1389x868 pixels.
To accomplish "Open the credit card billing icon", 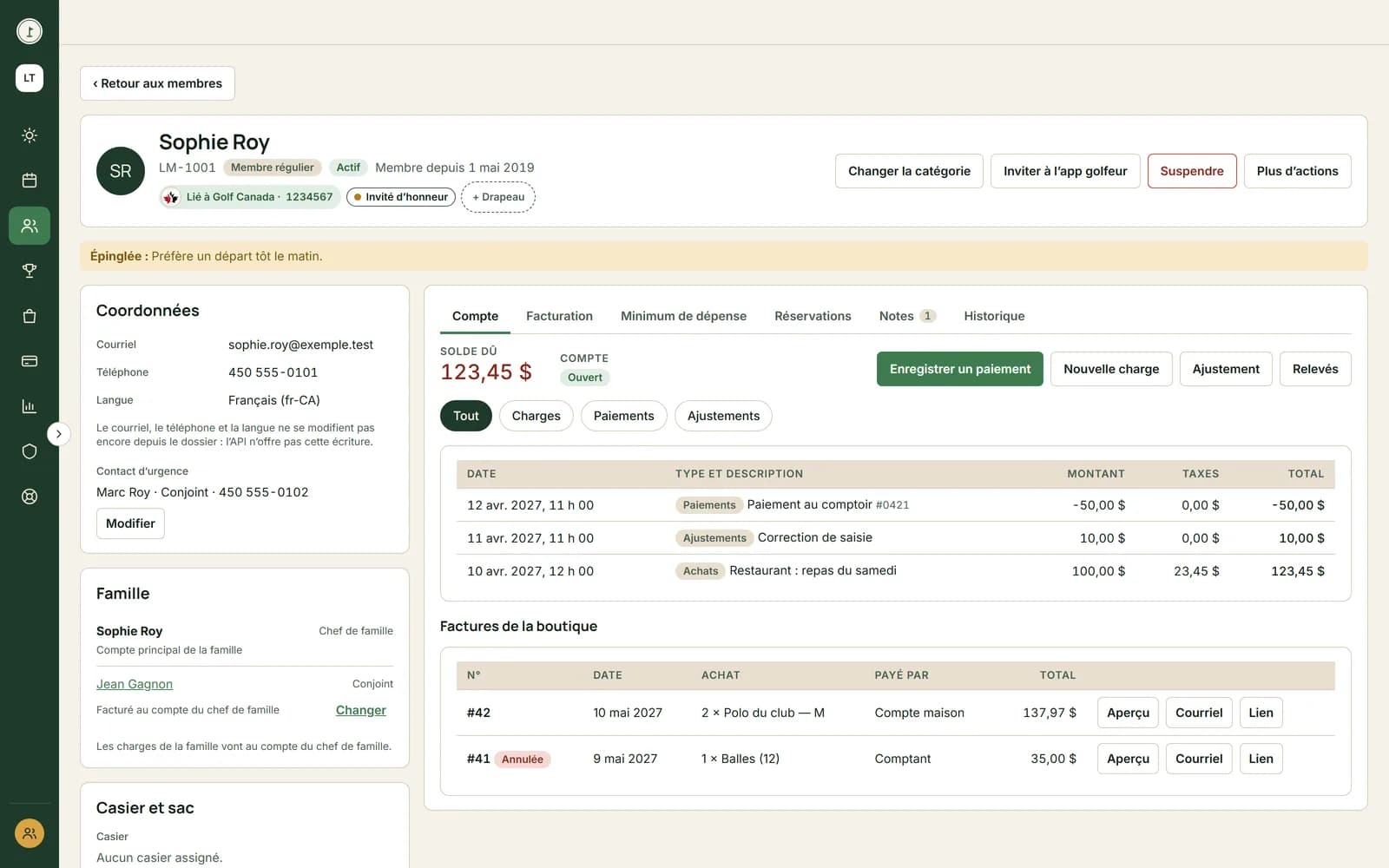I will (30, 361).
